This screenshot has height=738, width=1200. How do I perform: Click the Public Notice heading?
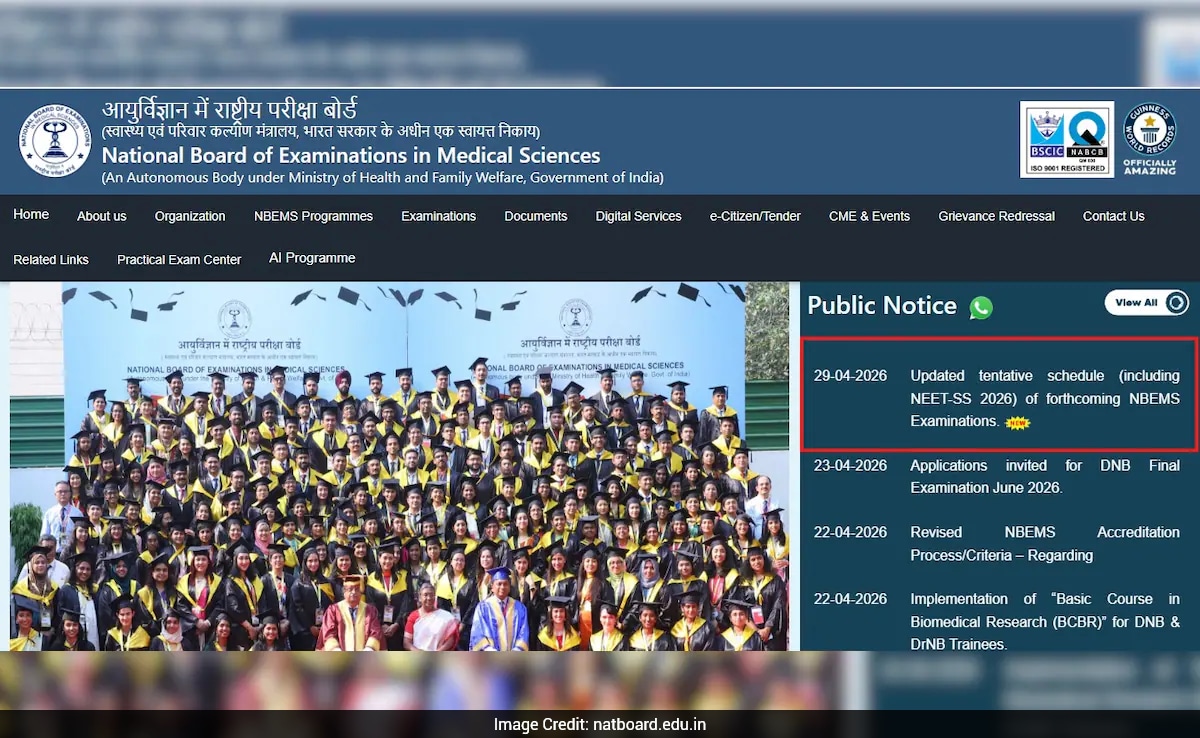[882, 305]
